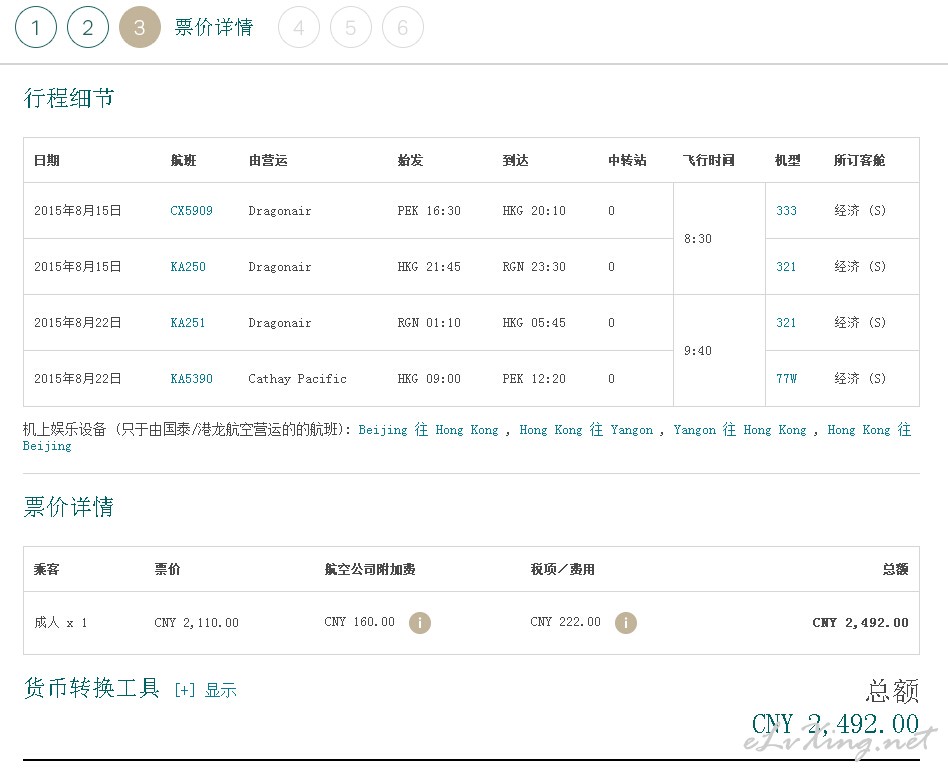
Task: Click bold total CNY 2,492.00 in fare table
Action: [x=860, y=622]
